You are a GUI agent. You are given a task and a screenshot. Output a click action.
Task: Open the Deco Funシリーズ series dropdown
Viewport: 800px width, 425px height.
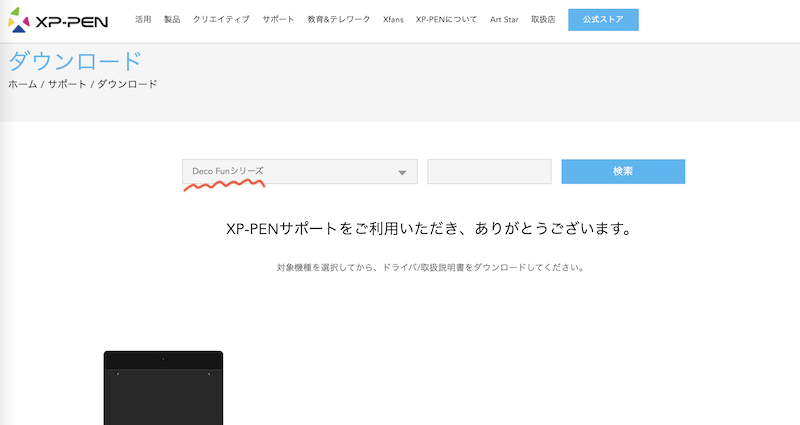pos(290,172)
